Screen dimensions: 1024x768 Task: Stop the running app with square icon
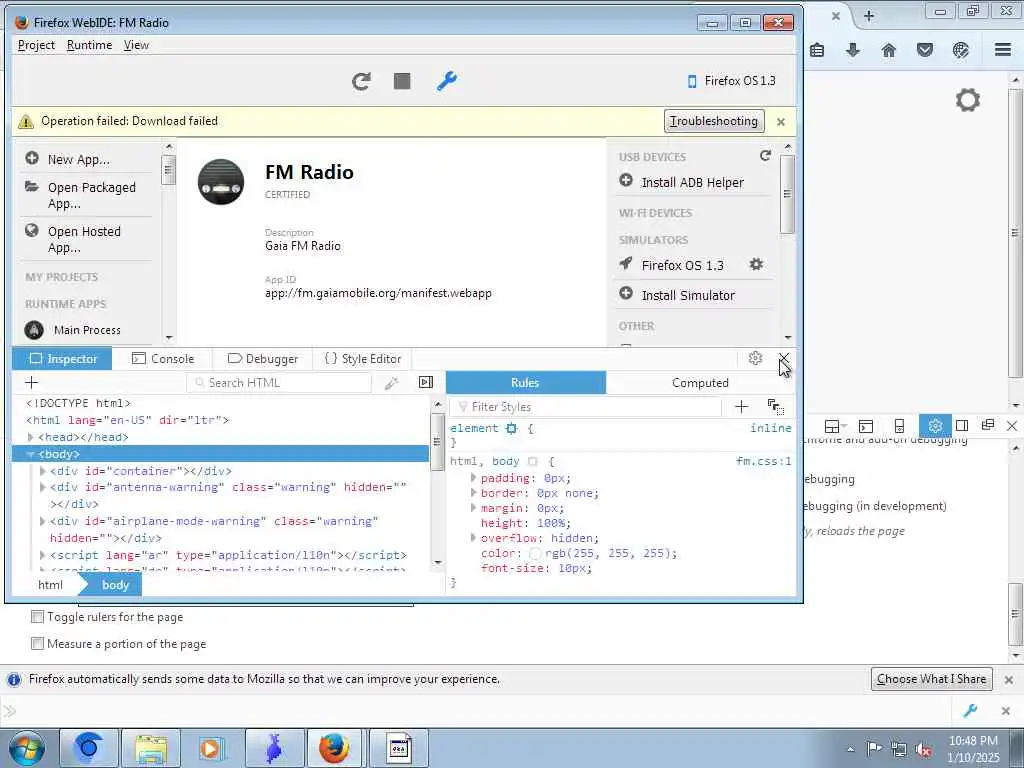tap(402, 81)
